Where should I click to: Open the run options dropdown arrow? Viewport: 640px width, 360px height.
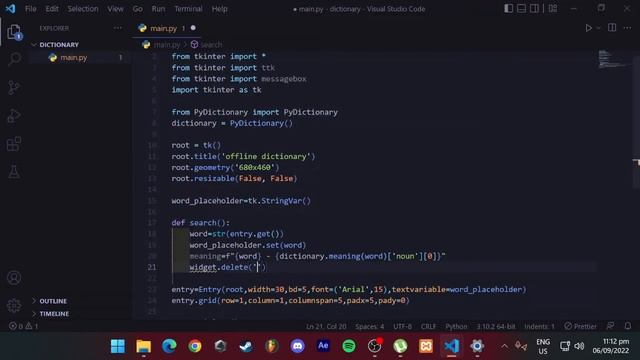click(x=598, y=28)
